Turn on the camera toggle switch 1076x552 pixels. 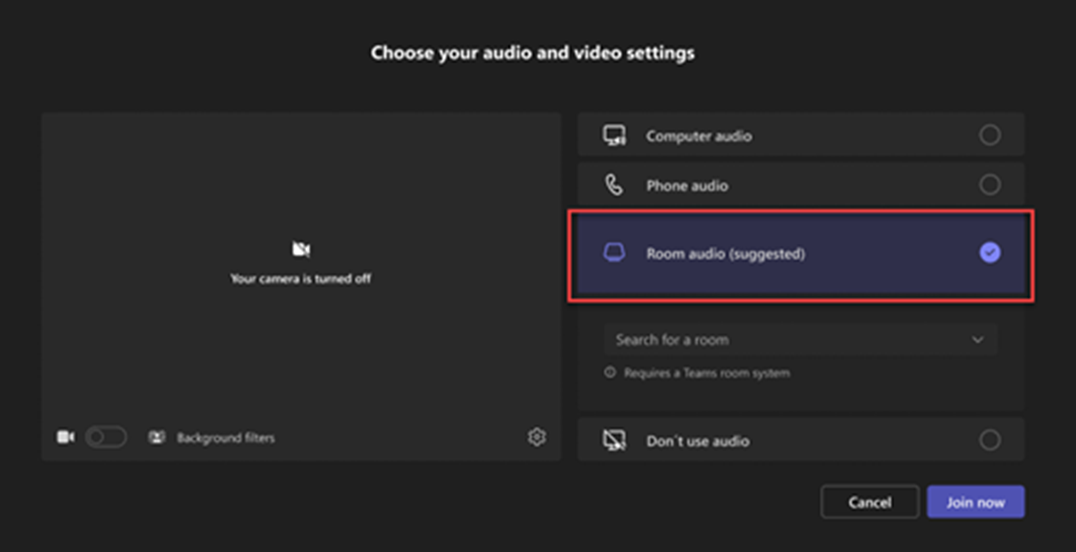[x=106, y=437]
